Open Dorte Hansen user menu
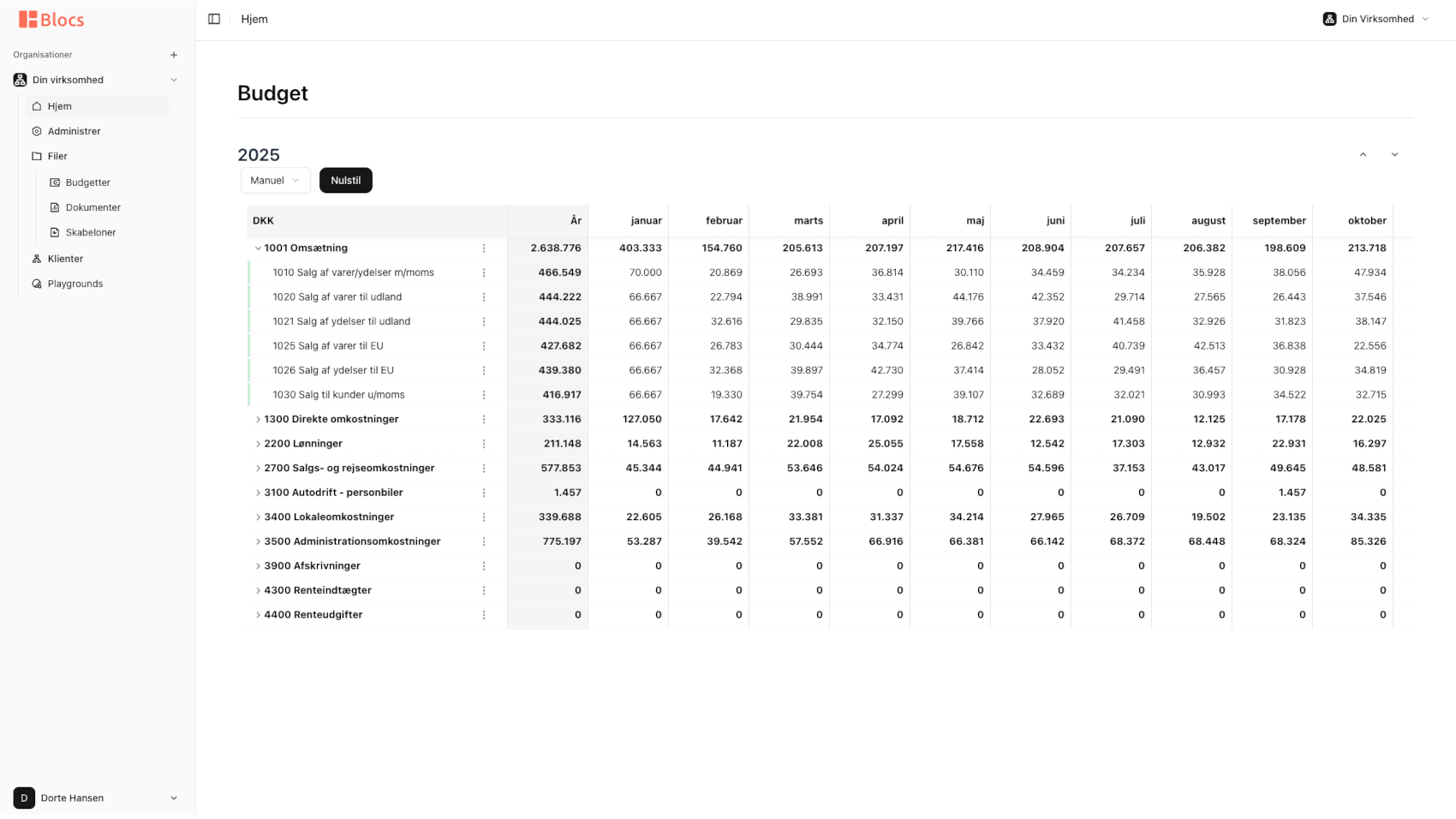This screenshot has height=819, width=1456. coord(96,798)
